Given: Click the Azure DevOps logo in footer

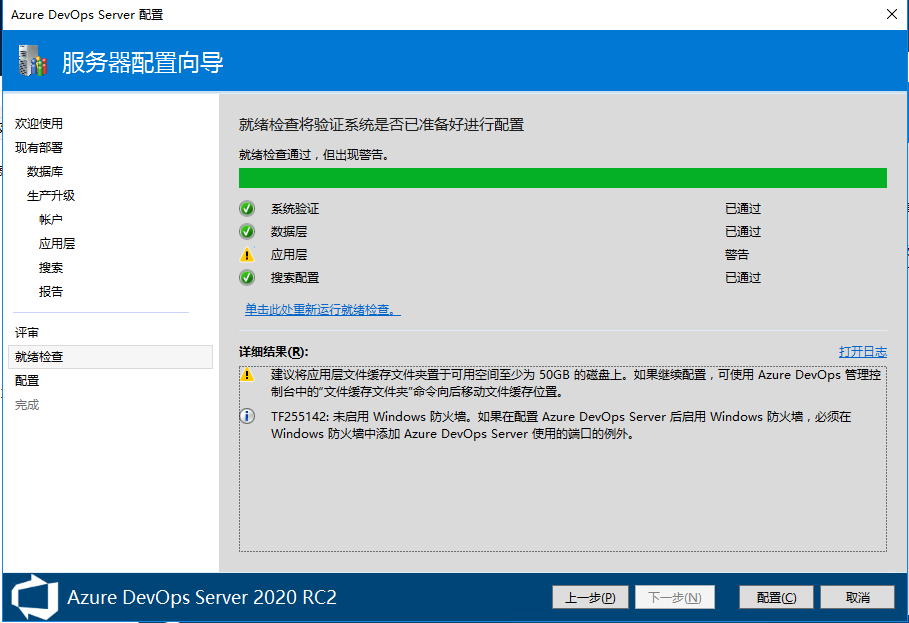Looking at the screenshot, I should click(x=35, y=597).
